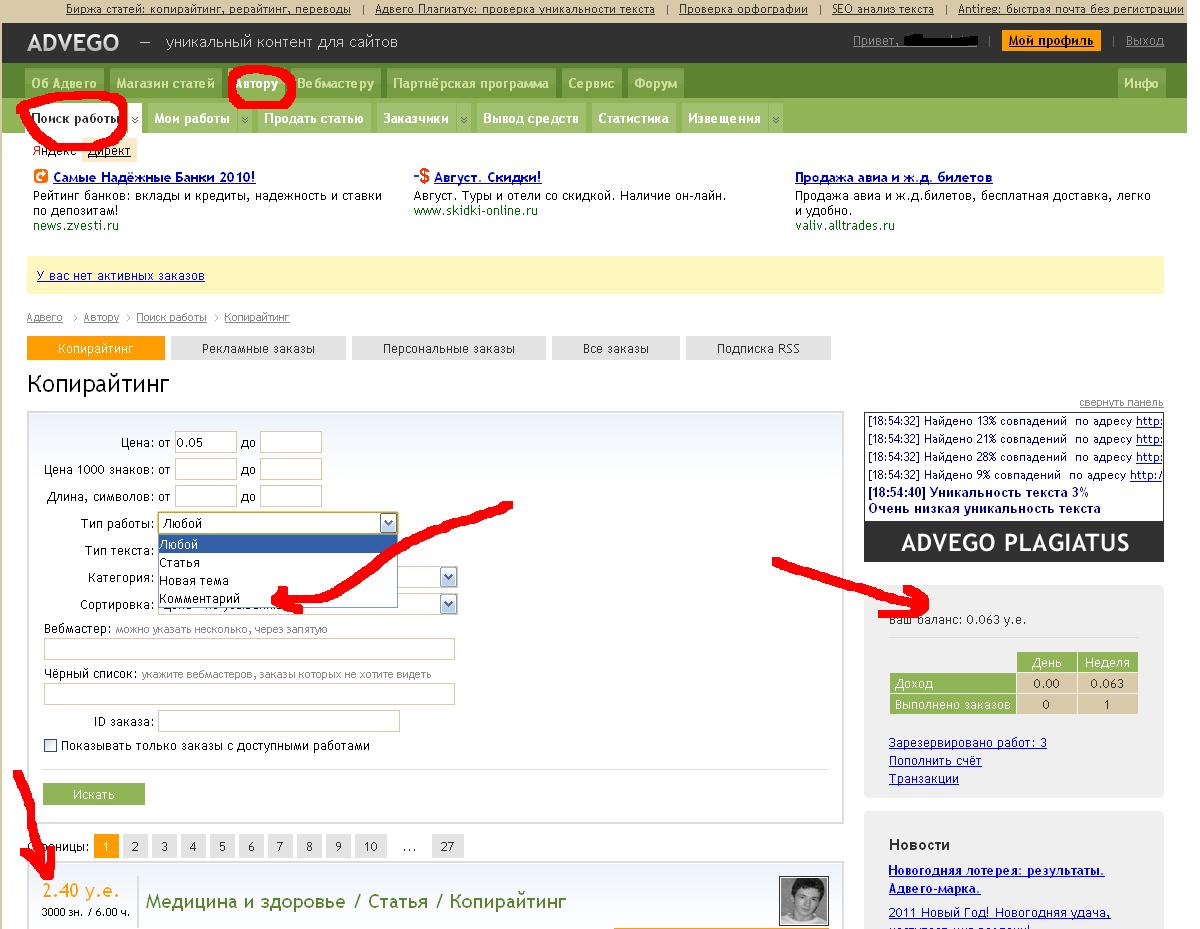Open SEO анализ текста link at the top

pyautogui.click(x=883, y=9)
